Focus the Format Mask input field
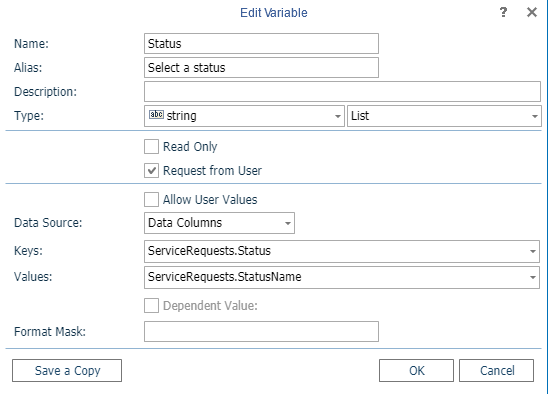Viewport: 548px width, 394px height. pos(261,331)
